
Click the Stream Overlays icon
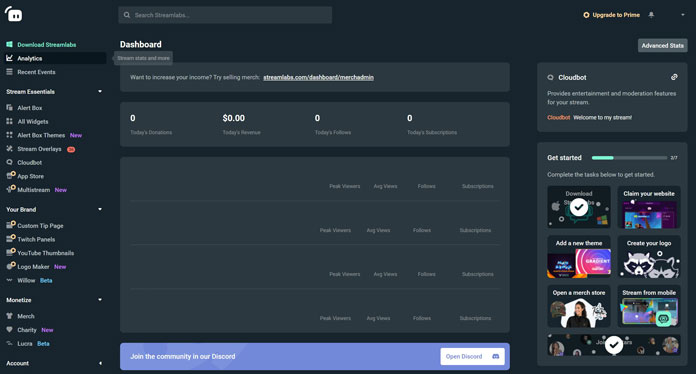pyautogui.click(x=9, y=149)
